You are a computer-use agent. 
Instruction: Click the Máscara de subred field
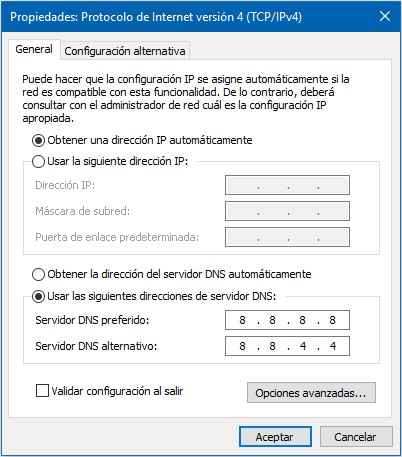click(287, 211)
